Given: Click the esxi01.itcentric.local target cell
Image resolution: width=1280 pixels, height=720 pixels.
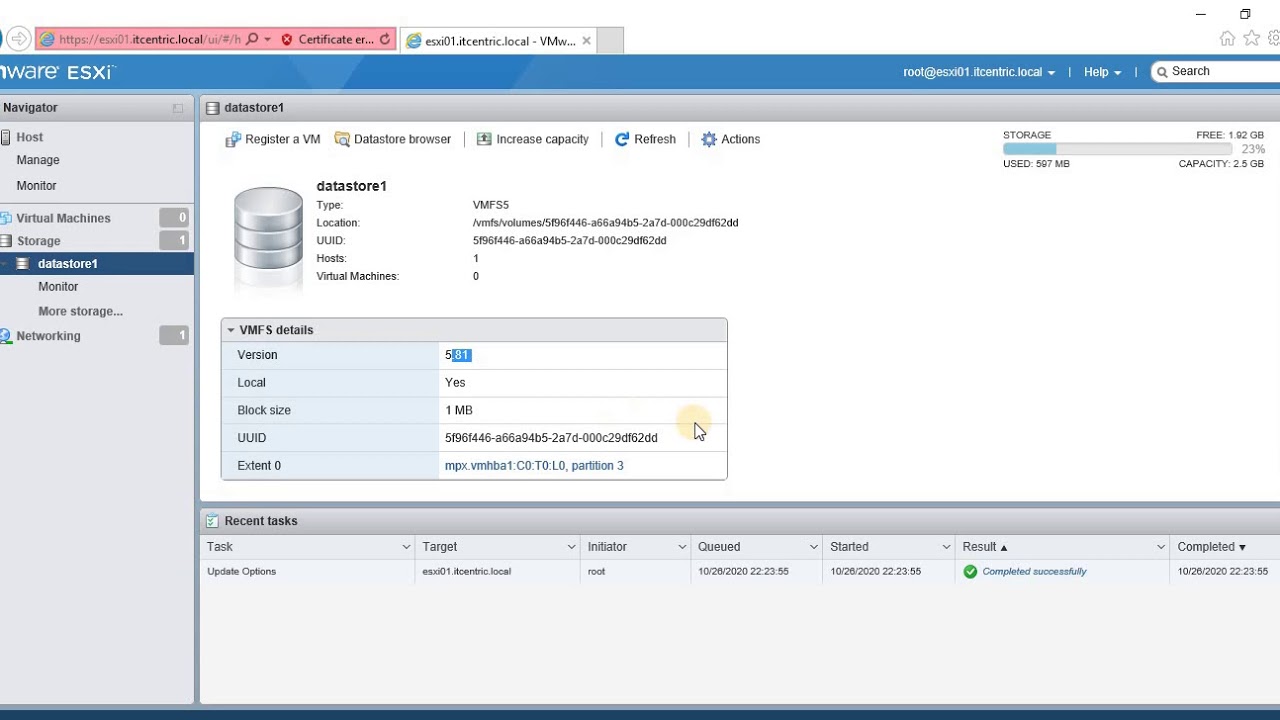Looking at the screenshot, I should click(x=467, y=572).
